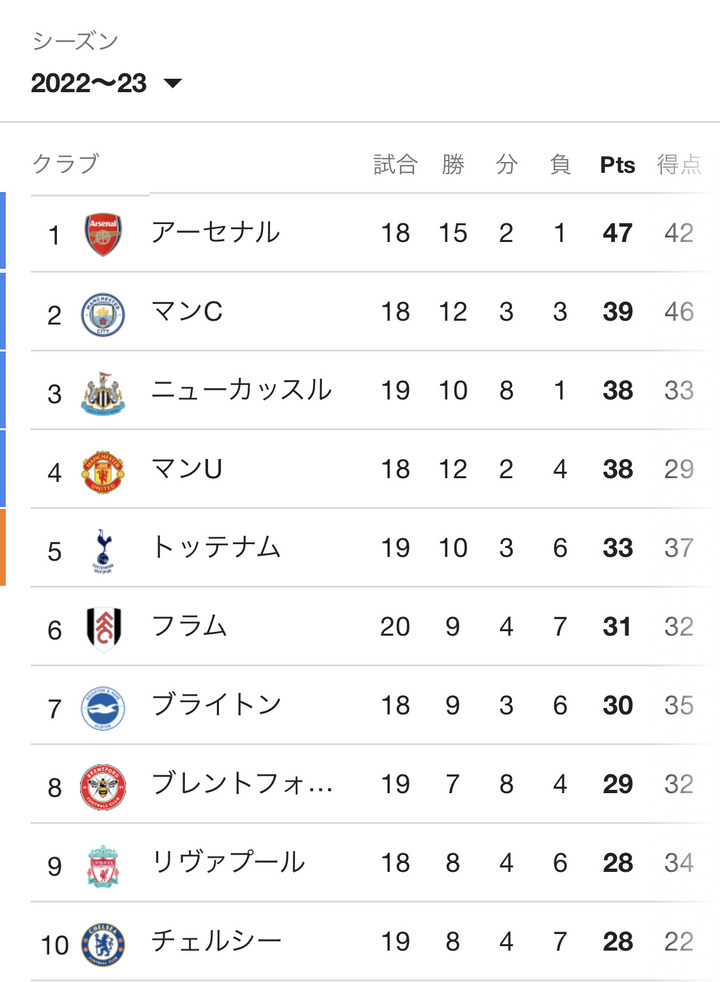Click the Tottenham crest icon

tap(103, 550)
